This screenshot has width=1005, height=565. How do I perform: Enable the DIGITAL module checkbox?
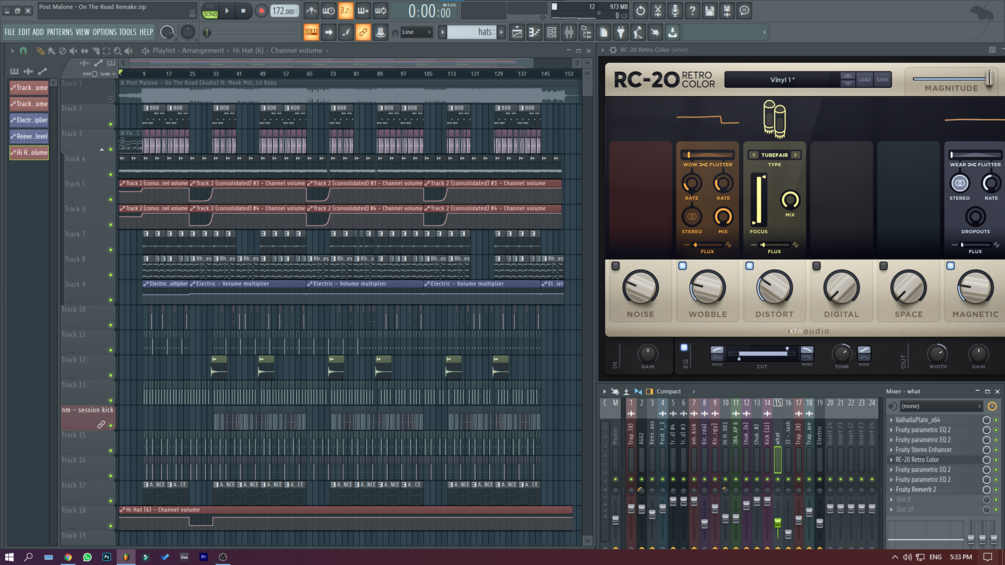pos(817,266)
